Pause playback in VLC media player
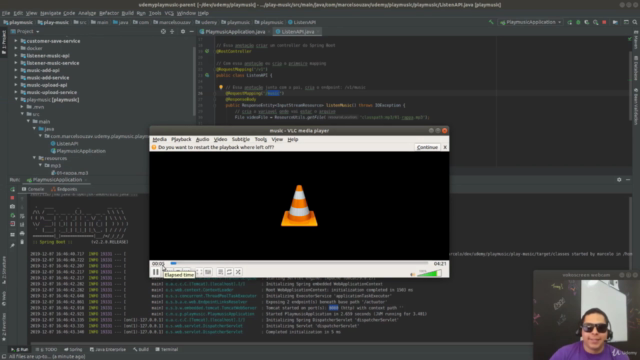This screenshot has width=640, height=360. coord(156,272)
